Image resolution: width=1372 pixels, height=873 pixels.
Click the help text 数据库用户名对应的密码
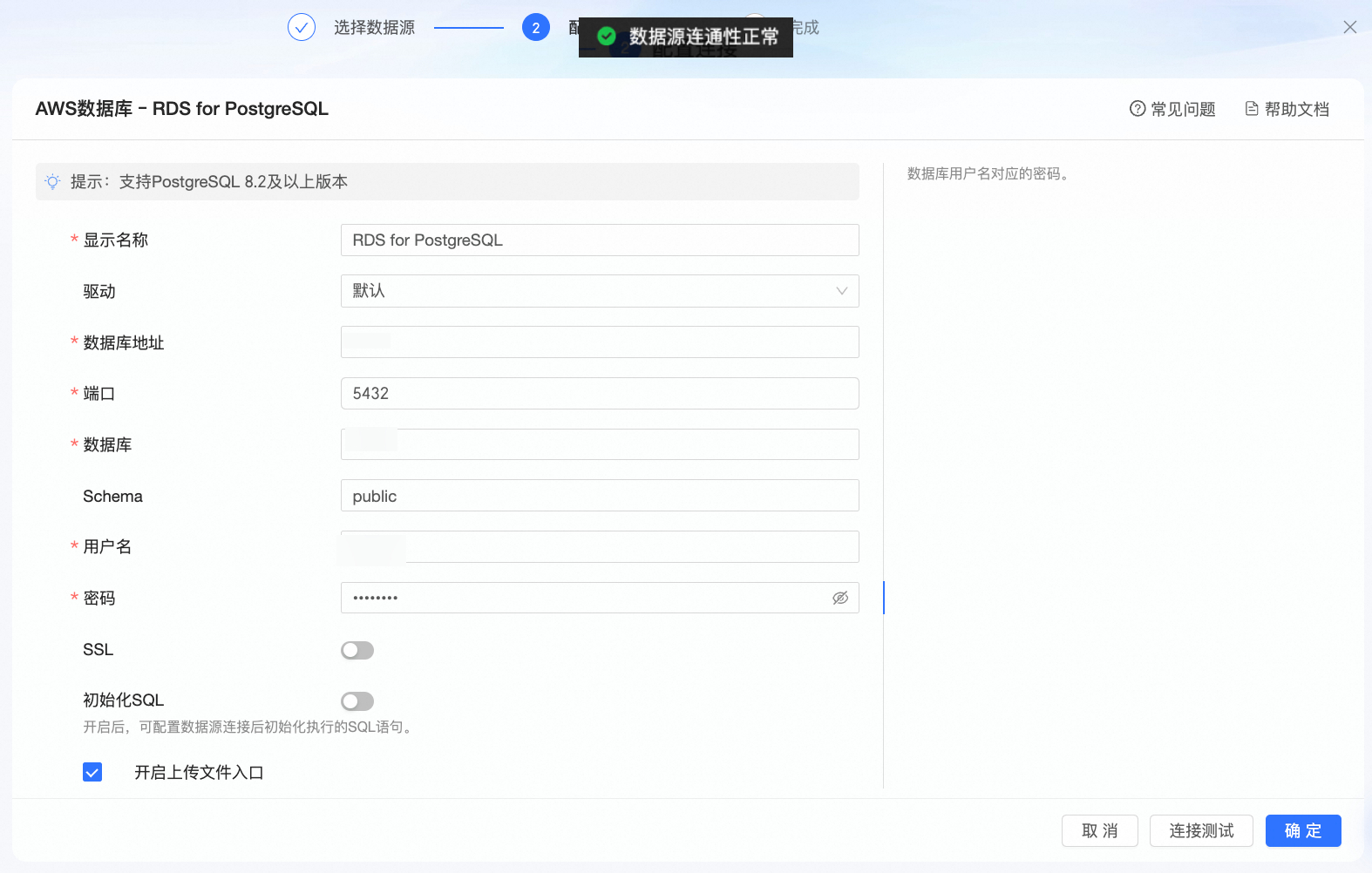click(x=988, y=173)
